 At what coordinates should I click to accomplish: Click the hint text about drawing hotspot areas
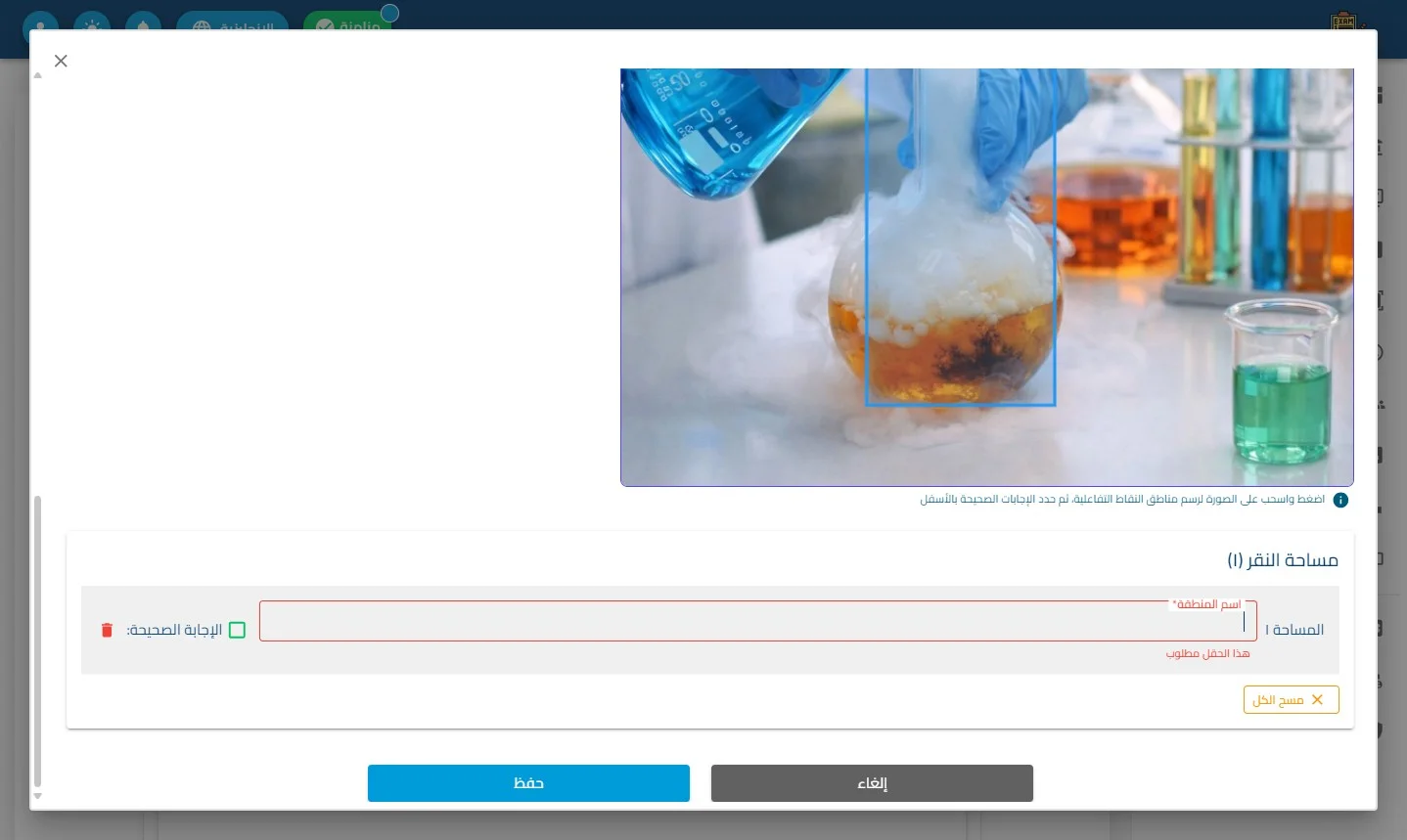1122,500
